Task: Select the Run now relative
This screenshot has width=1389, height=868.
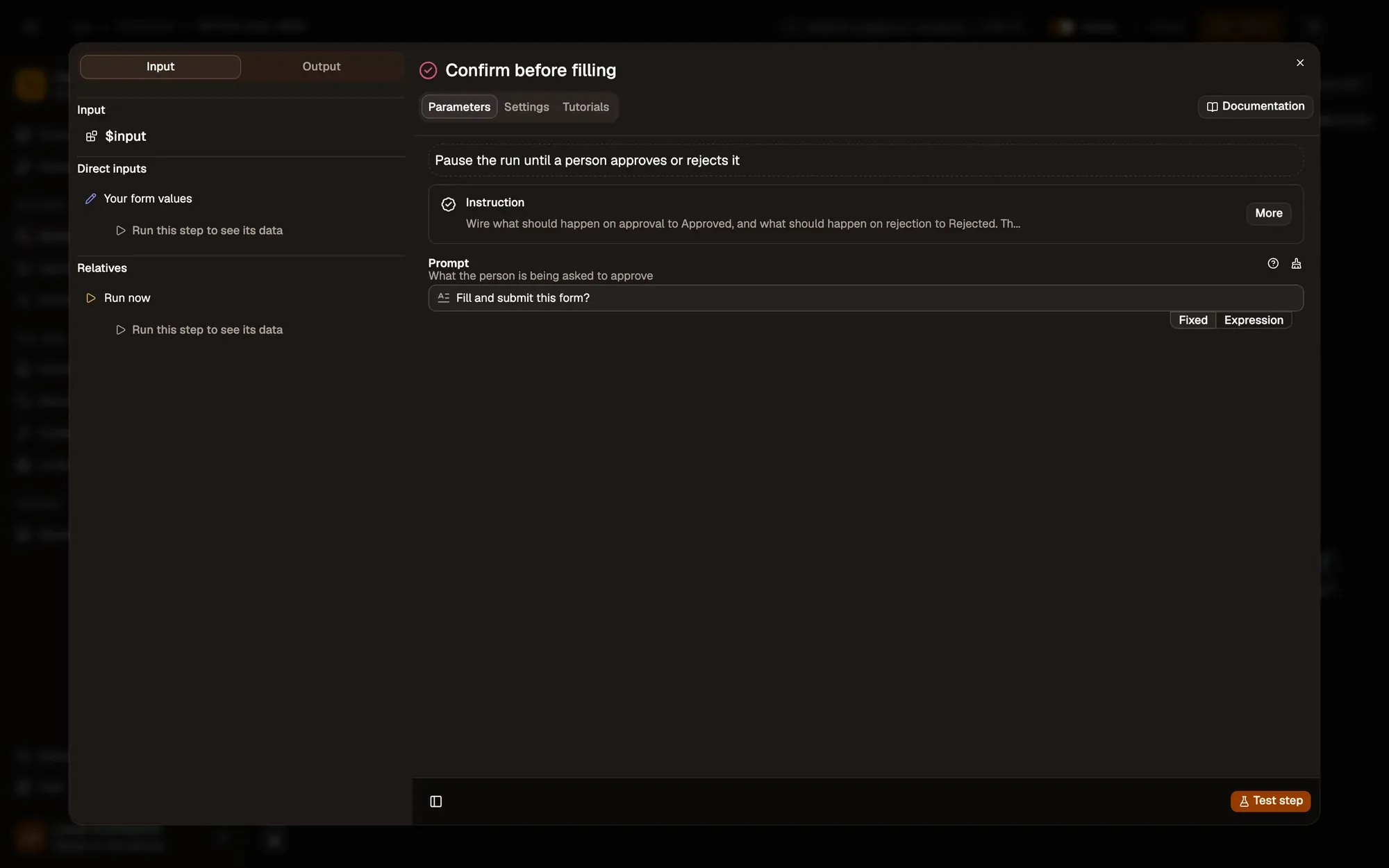Action: (127, 298)
